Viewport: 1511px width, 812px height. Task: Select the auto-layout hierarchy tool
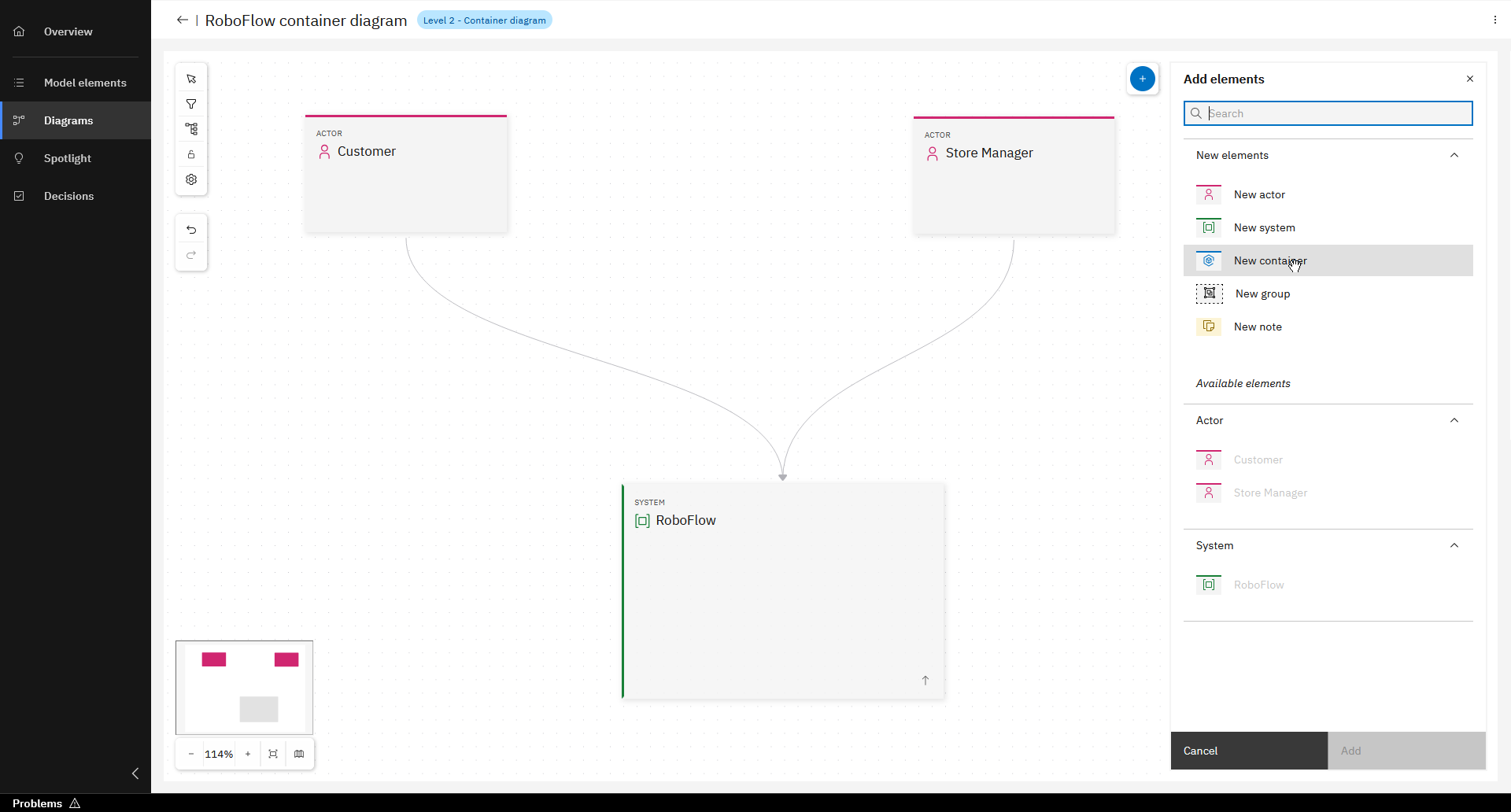(190, 128)
